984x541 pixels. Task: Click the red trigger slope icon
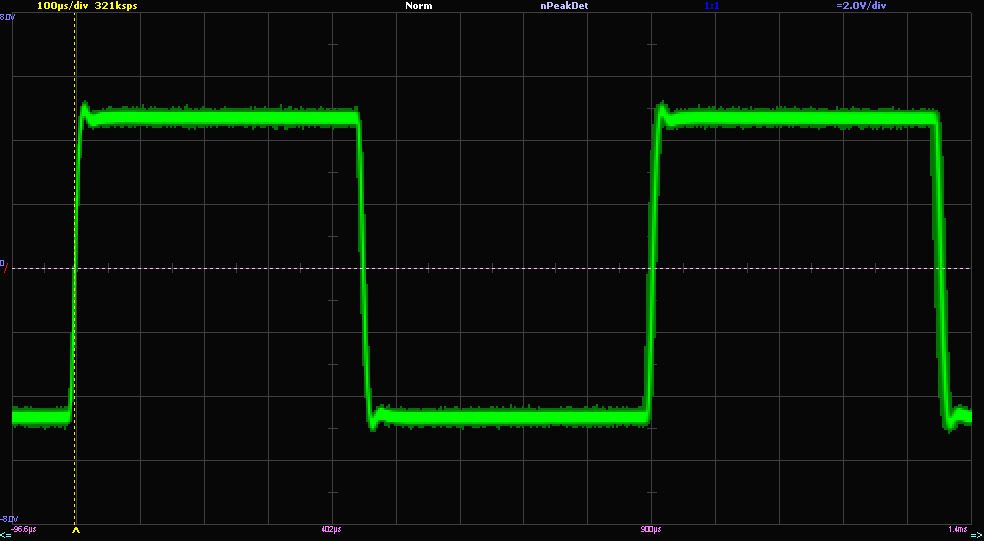[x=5, y=271]
